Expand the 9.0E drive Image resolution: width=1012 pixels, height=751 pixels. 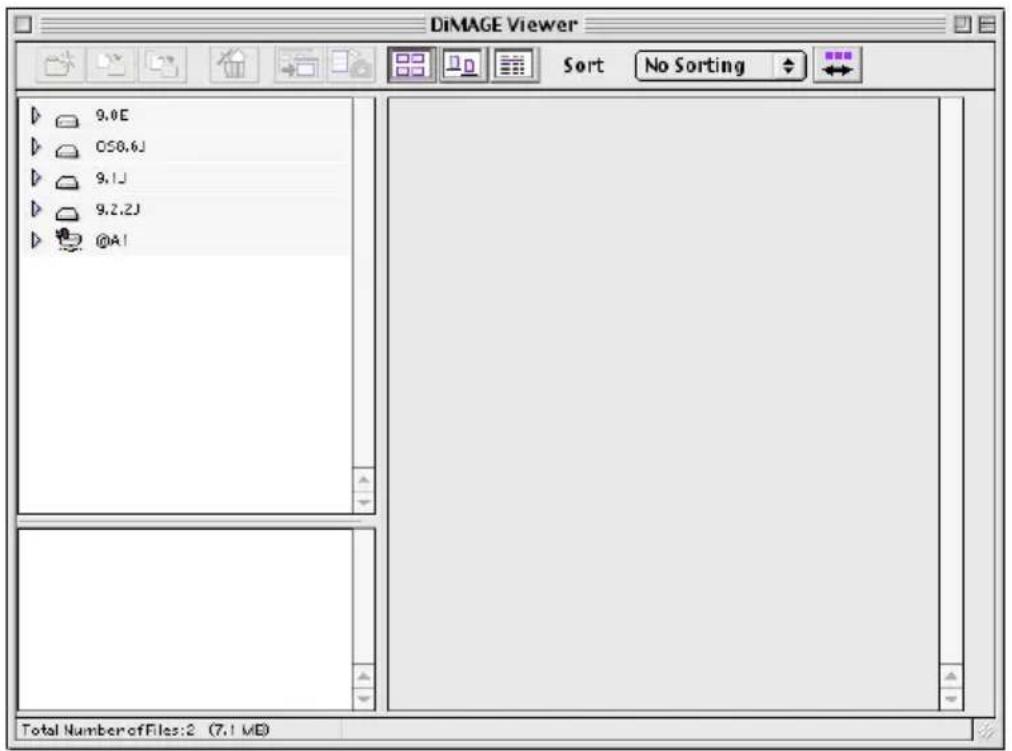pyautogui.click(x=36, y=116)
